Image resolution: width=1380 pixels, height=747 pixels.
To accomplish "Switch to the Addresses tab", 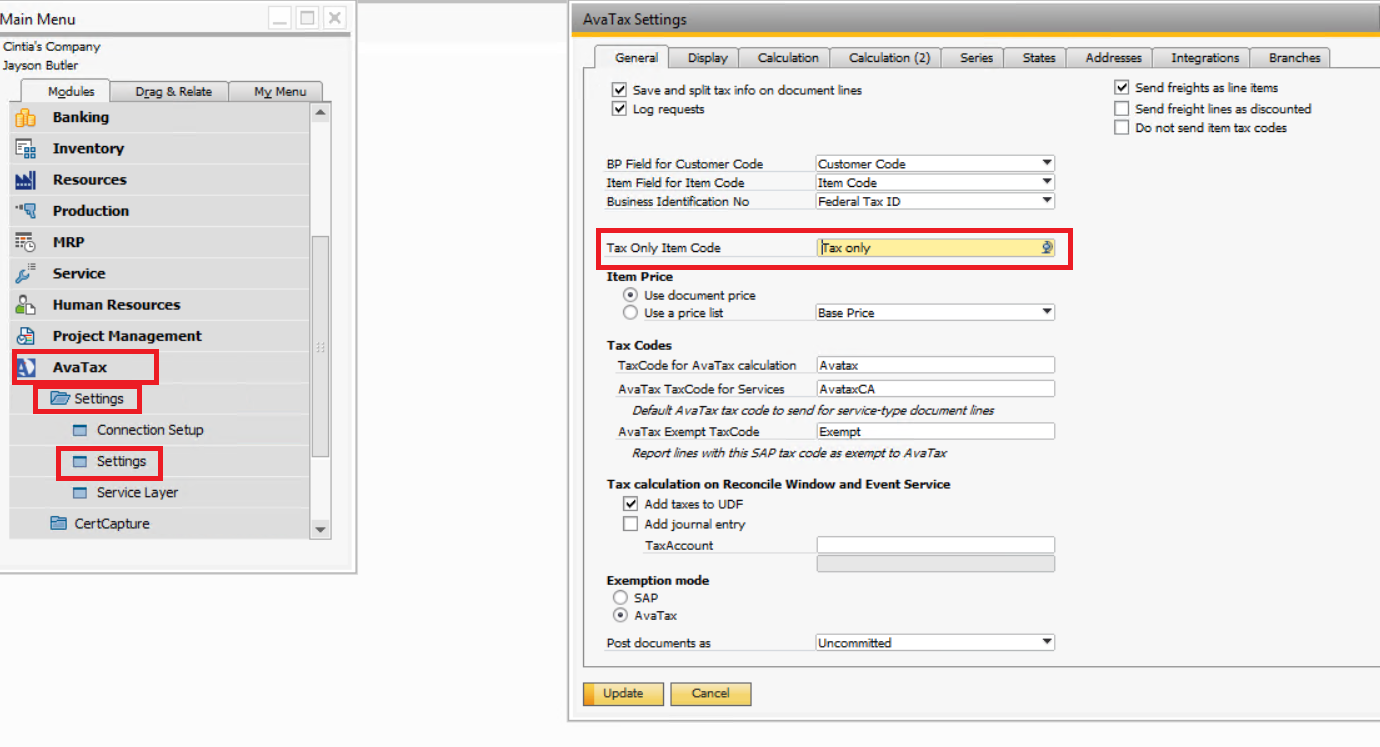I will pyautogui.click(x=1113, y=58).
